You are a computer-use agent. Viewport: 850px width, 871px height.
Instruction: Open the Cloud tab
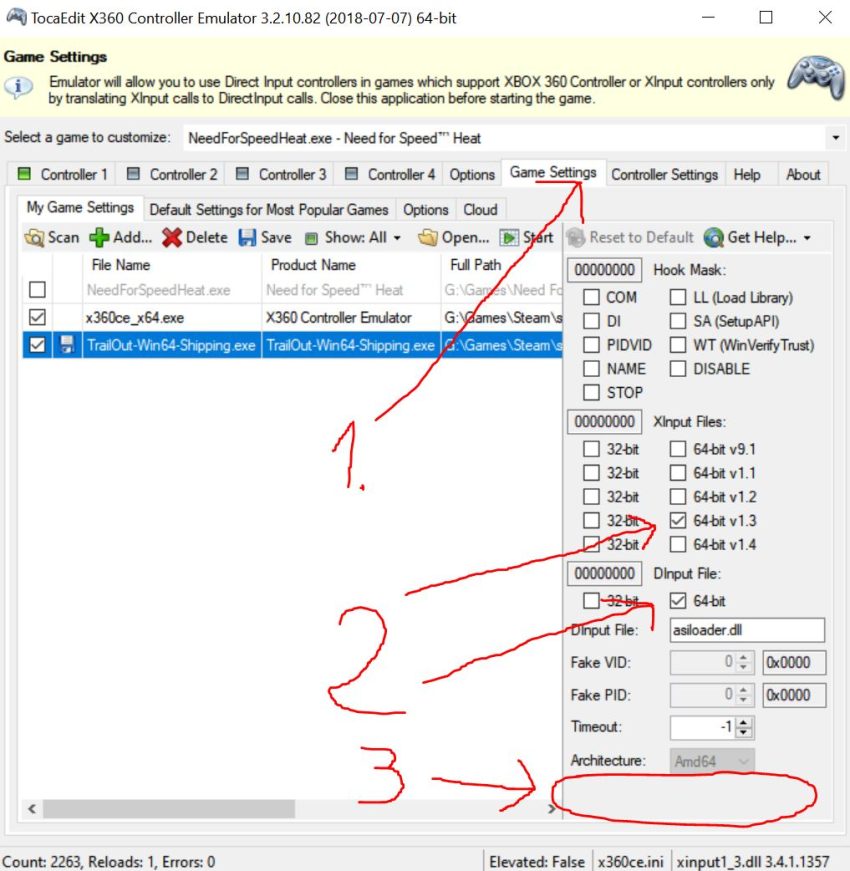click(481, 209)
